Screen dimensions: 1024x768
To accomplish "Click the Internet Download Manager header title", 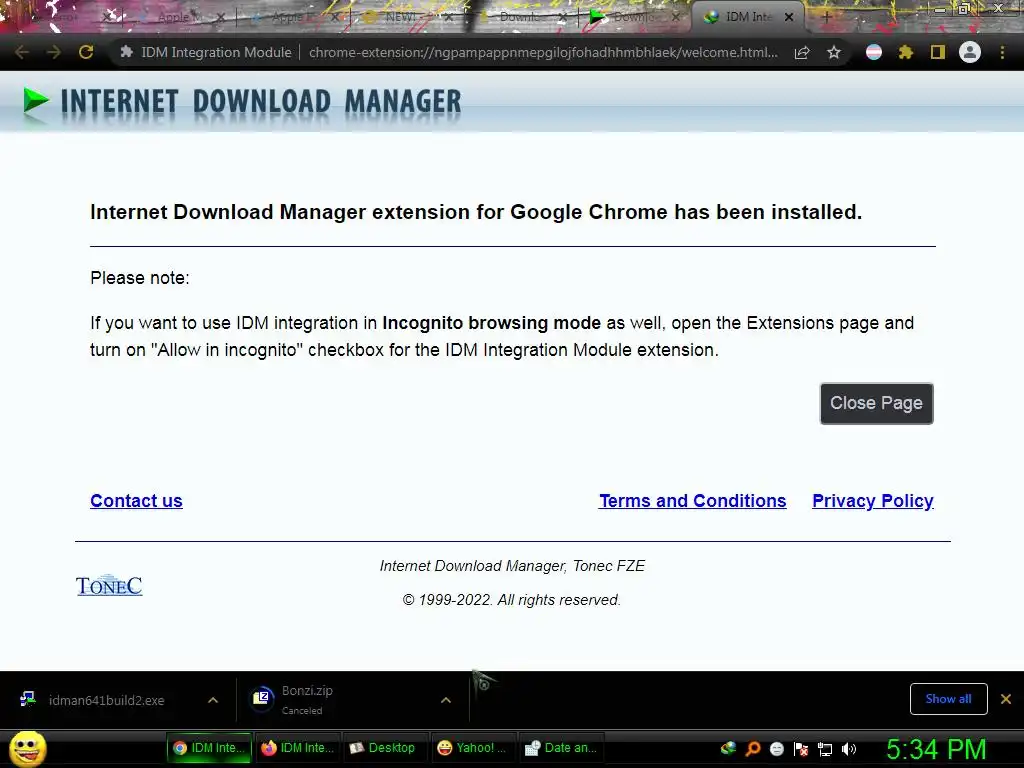I will coord(261,103).
